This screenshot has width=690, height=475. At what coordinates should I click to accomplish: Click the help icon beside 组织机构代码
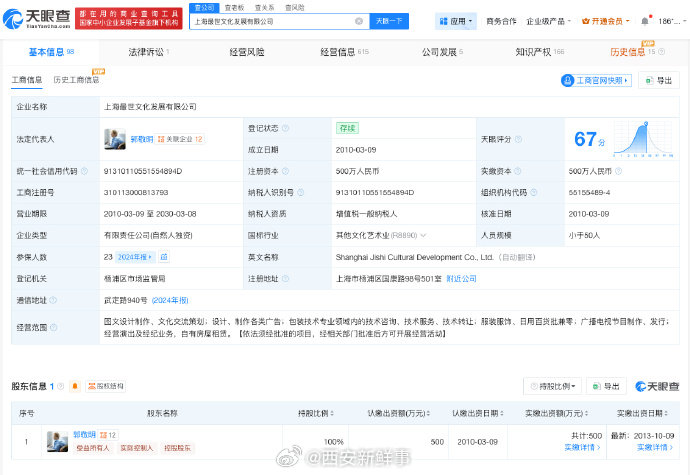534,192
